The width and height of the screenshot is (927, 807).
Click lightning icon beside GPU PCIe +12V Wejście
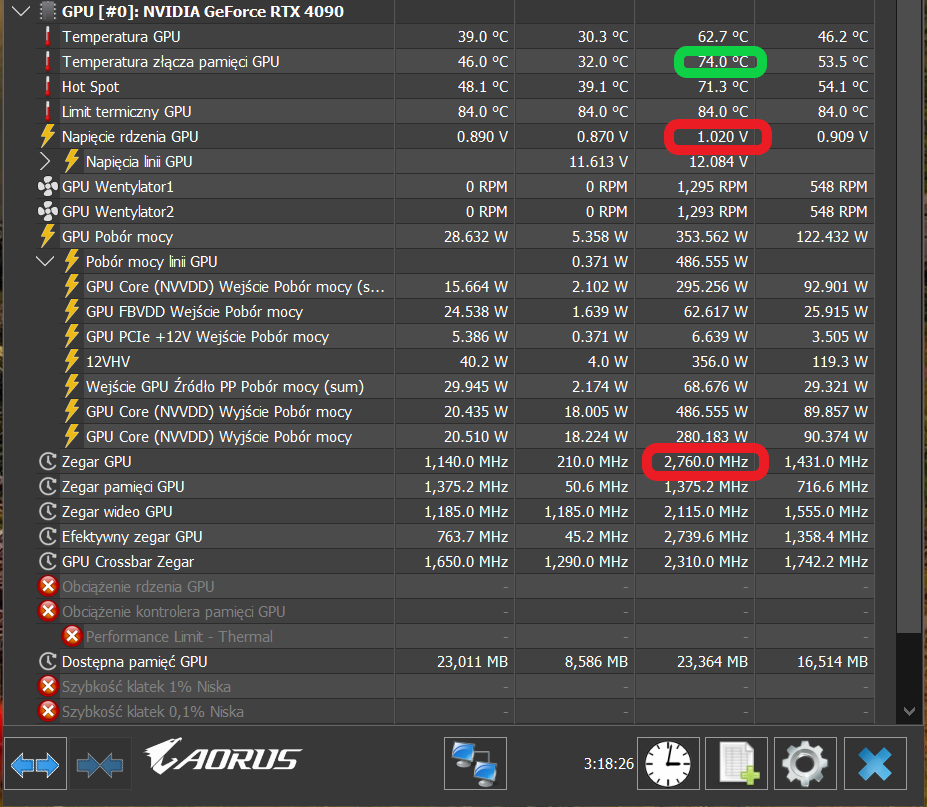pyautogui.click(x=72, y=336)
